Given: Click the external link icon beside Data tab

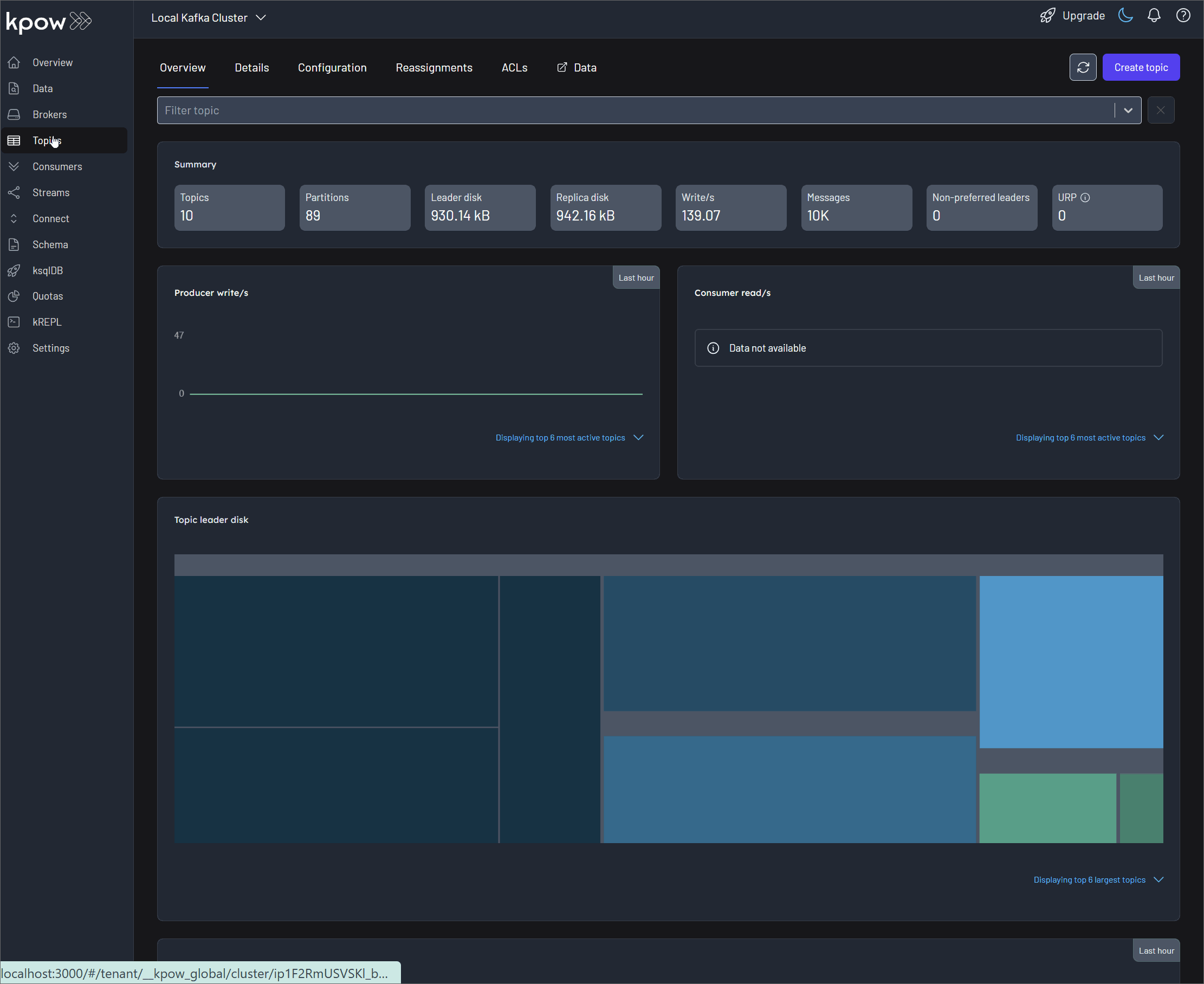Looking at the screenshot, I should coord(562,67).
